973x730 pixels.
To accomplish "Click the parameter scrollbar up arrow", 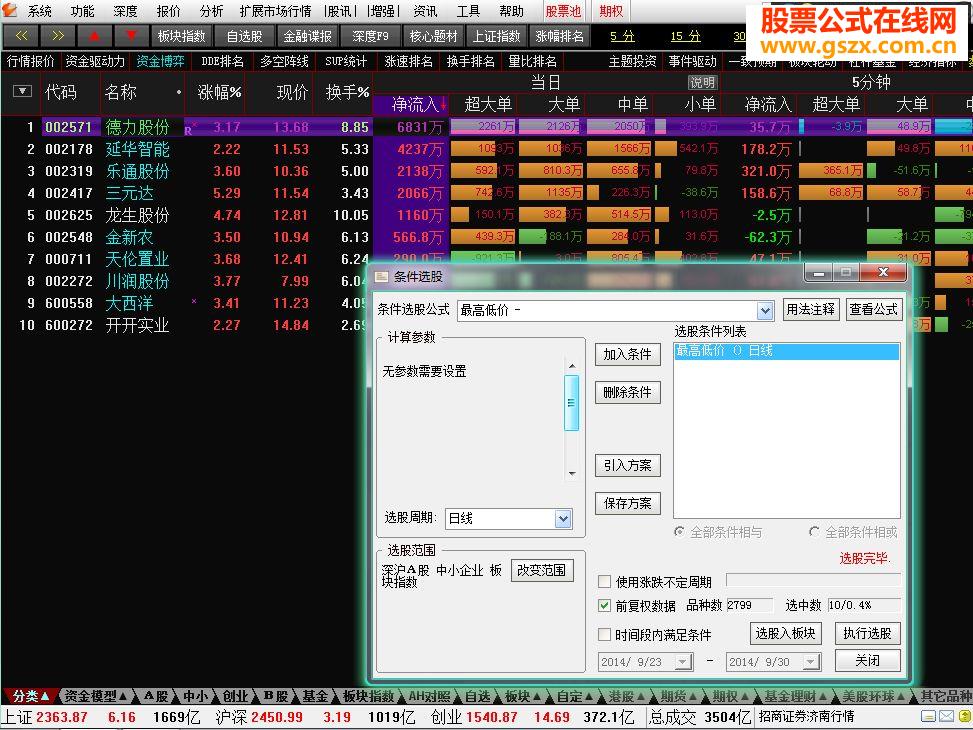I will [572, 366].
